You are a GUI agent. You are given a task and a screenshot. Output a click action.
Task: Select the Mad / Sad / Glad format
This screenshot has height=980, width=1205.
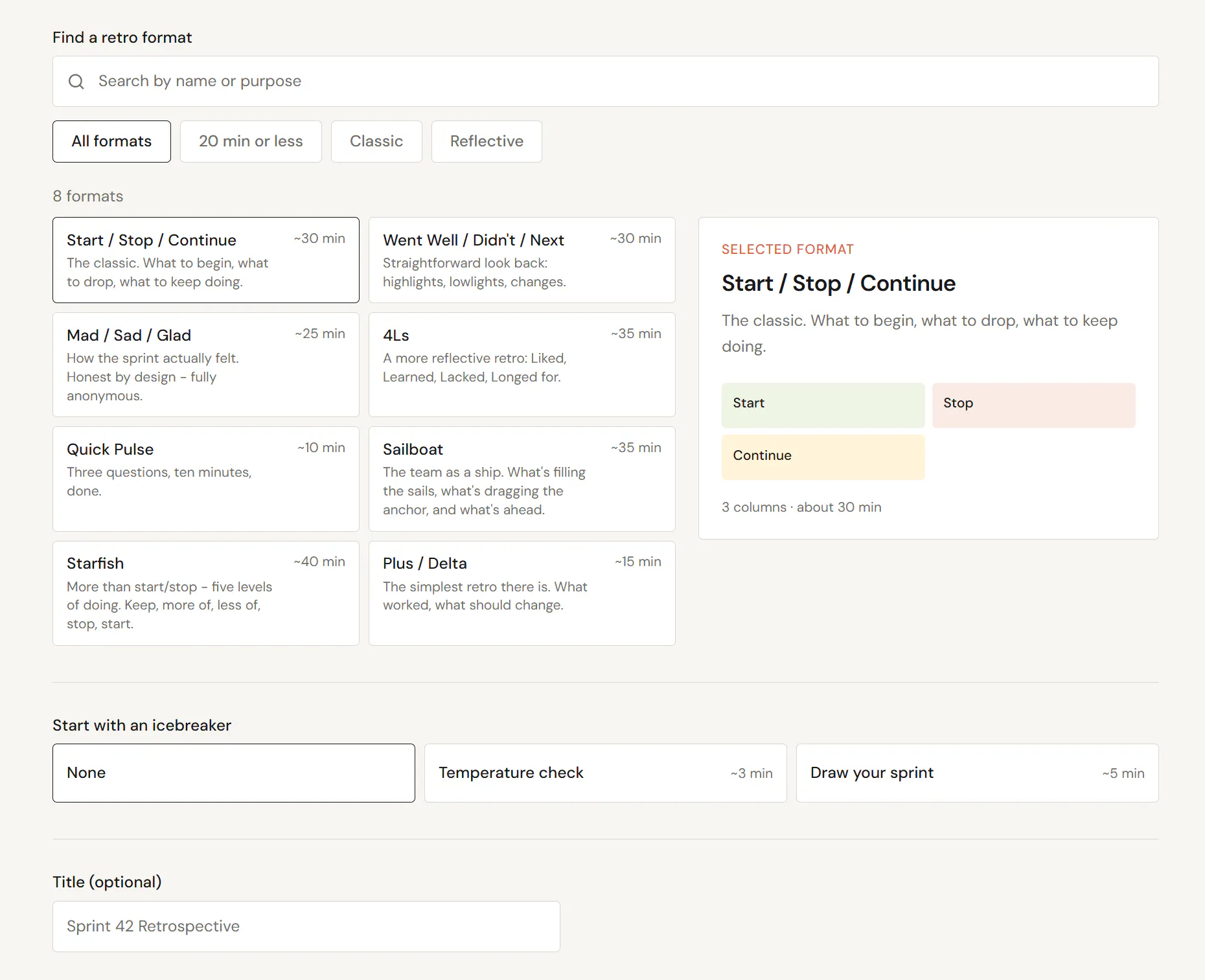coord(206,365)
